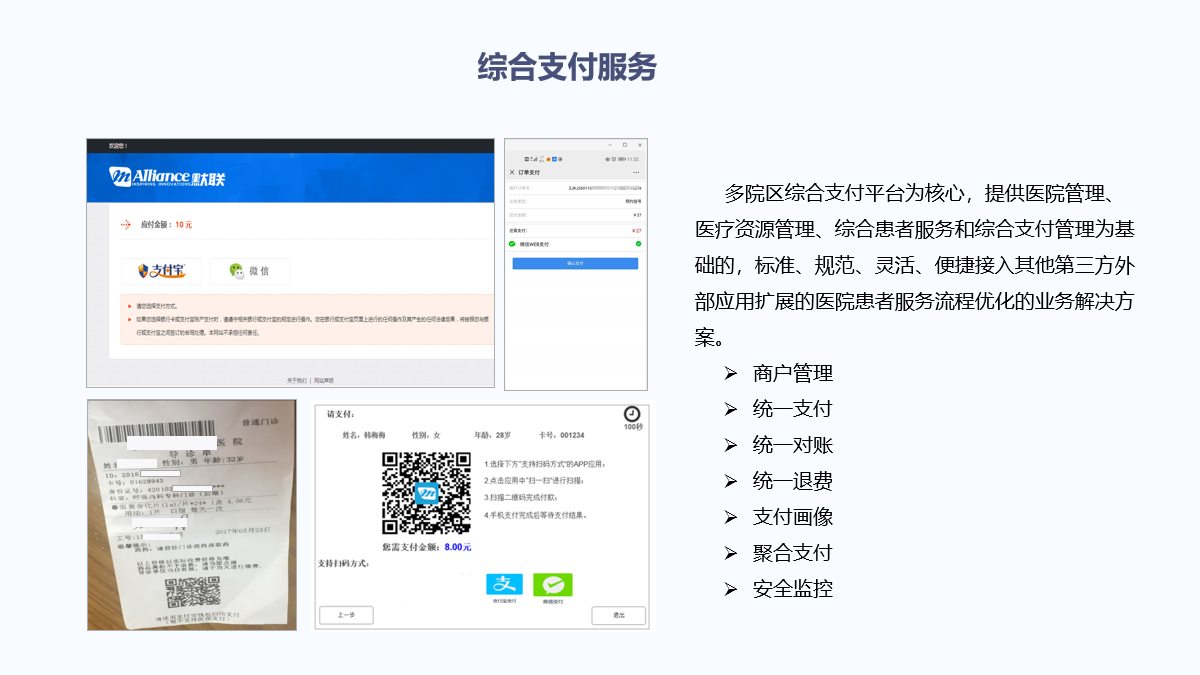Toggle the green check for 微信WEB支付
The image size is (1200, 675).
pyautogui.click(x=638, y=243)
